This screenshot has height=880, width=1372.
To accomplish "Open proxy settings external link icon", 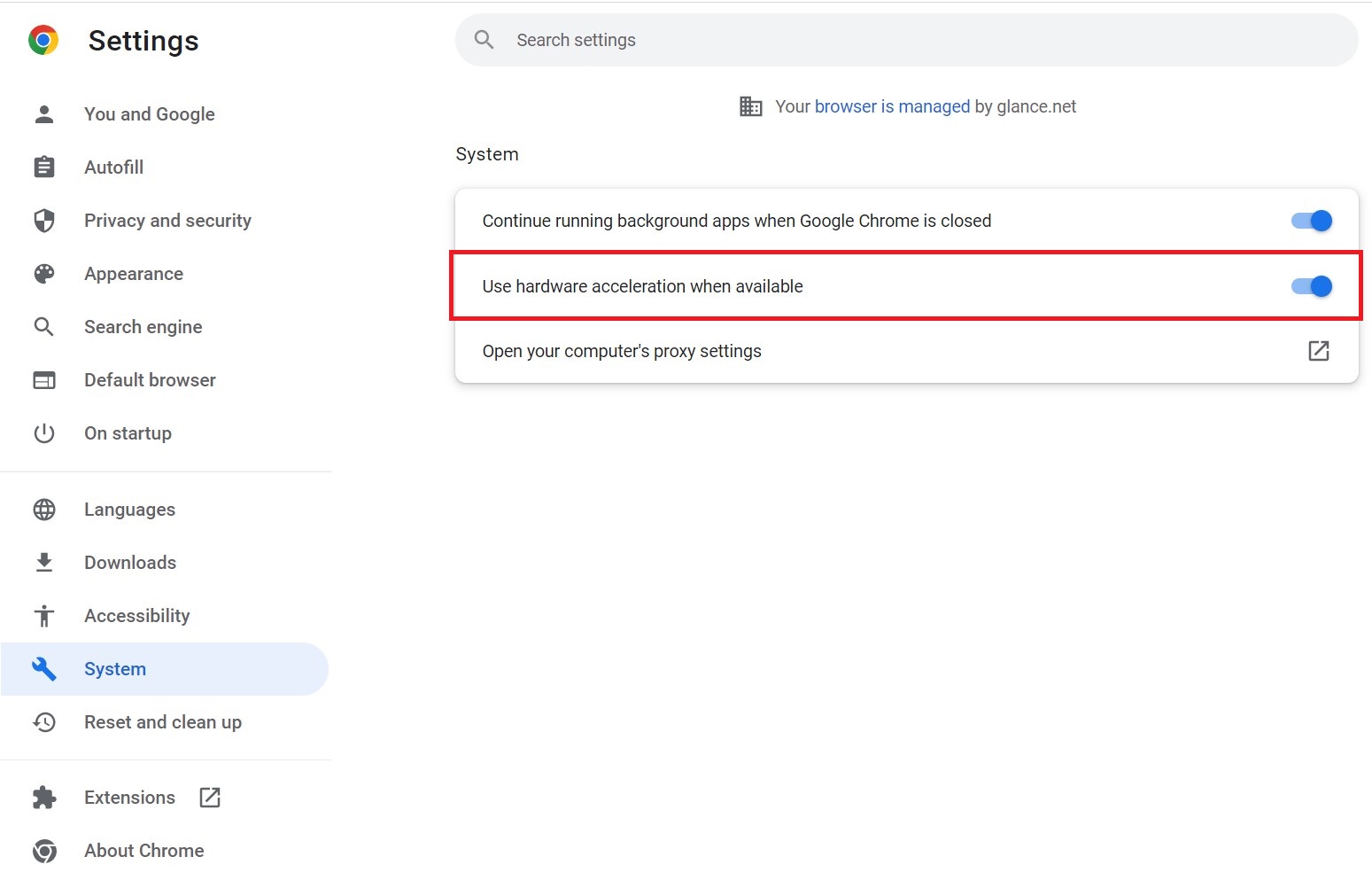I will pyautogui.click(x=1318, y=351).
